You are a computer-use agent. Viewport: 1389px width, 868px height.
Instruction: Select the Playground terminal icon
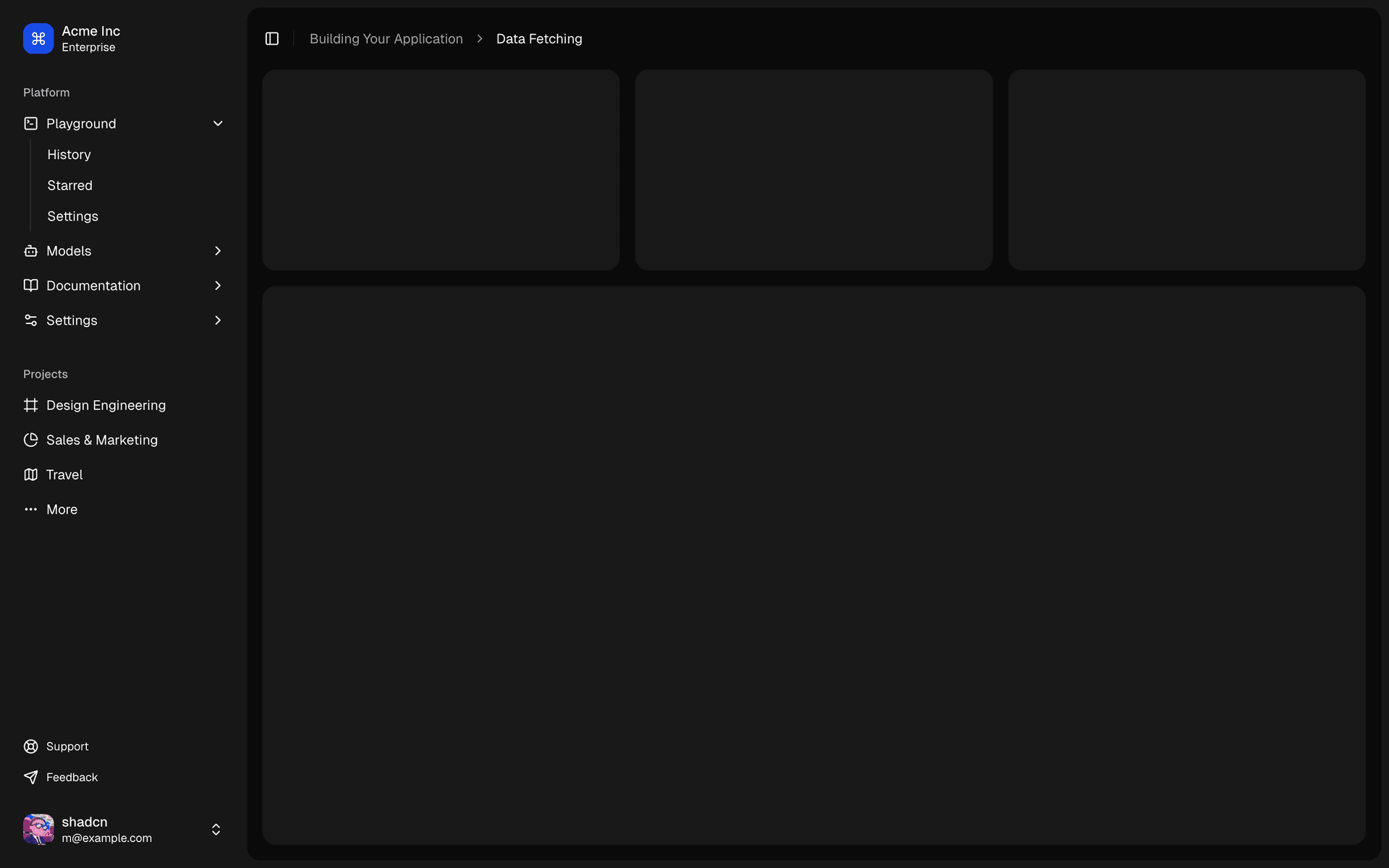coord(30,123)
